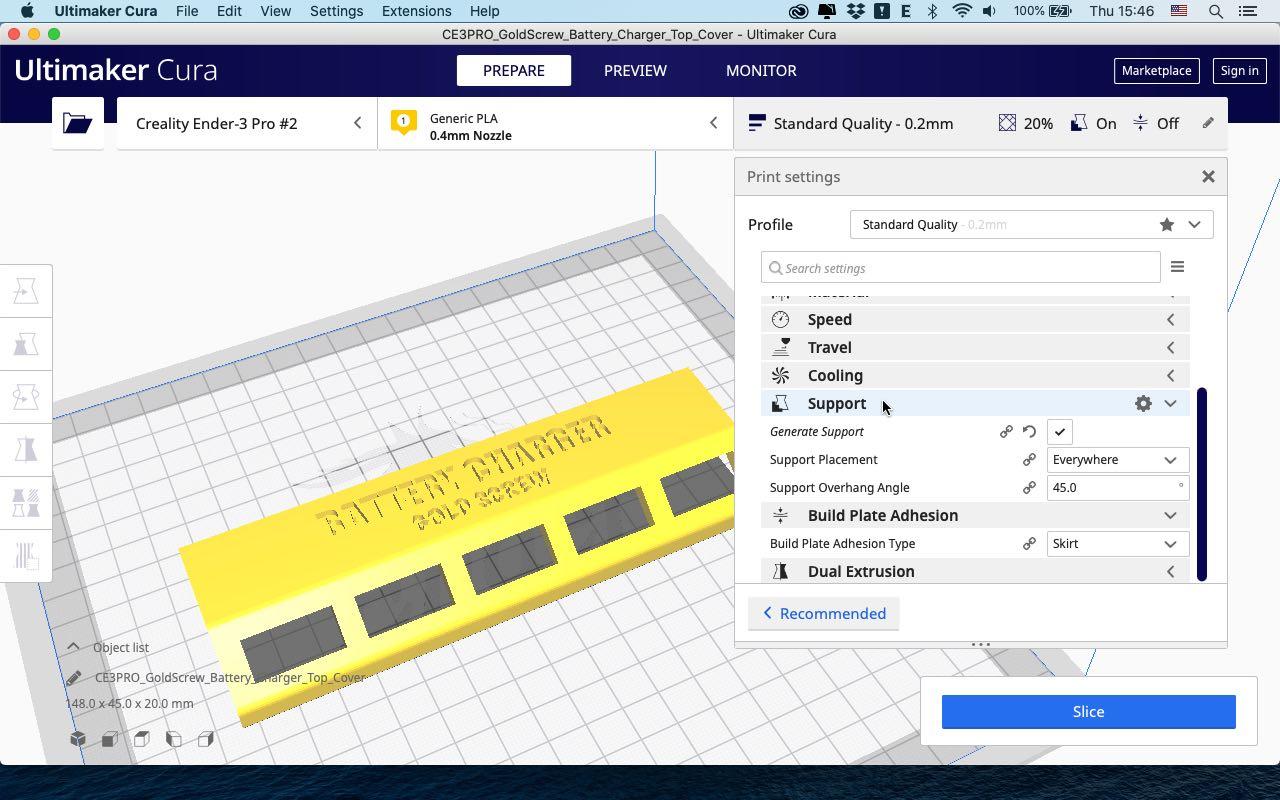Open the macOS Notification Center
The image size is (1280, 800).
1248,11
